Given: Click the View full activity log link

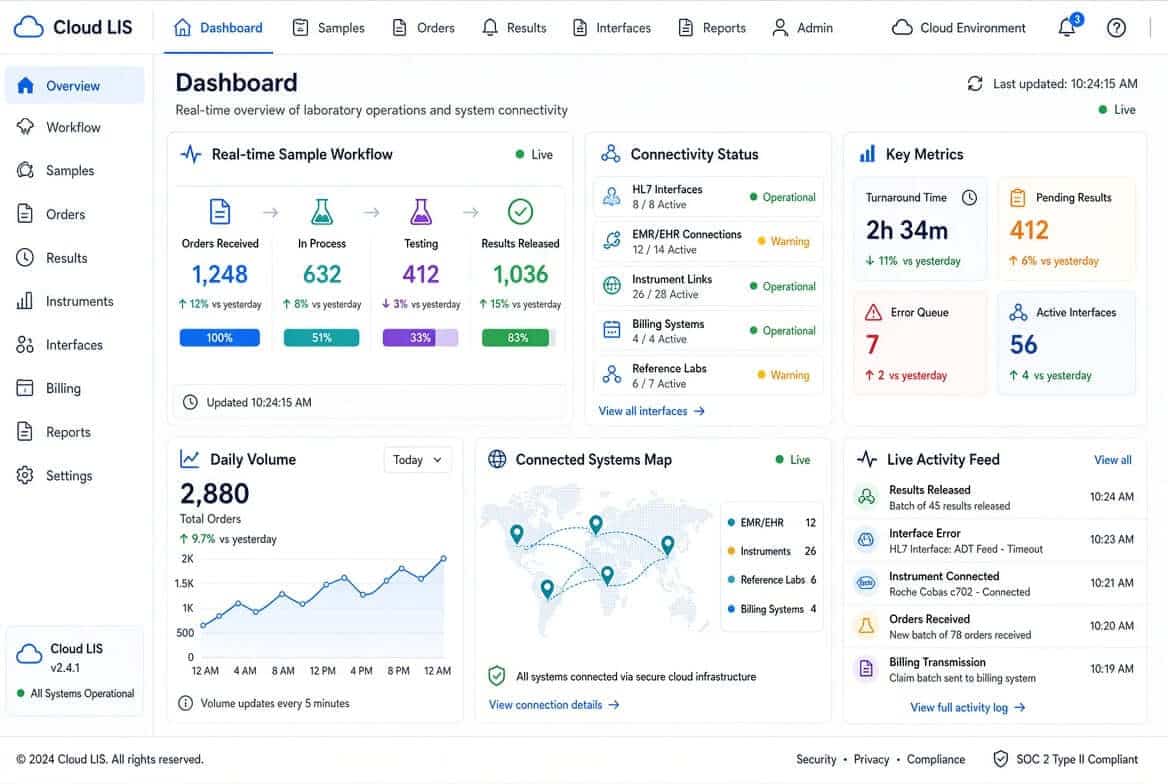Looking at the screenshot, I should point(967,707).
